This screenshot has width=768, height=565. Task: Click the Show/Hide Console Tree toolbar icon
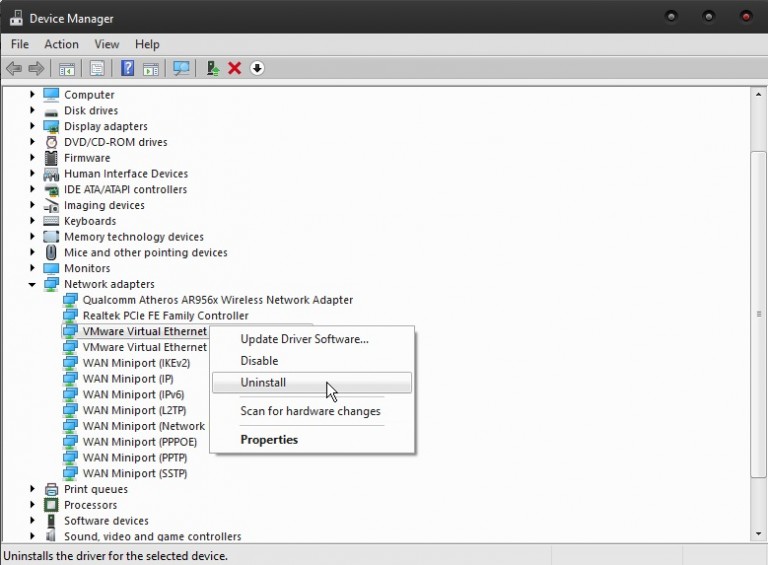[x=67, y=68]
